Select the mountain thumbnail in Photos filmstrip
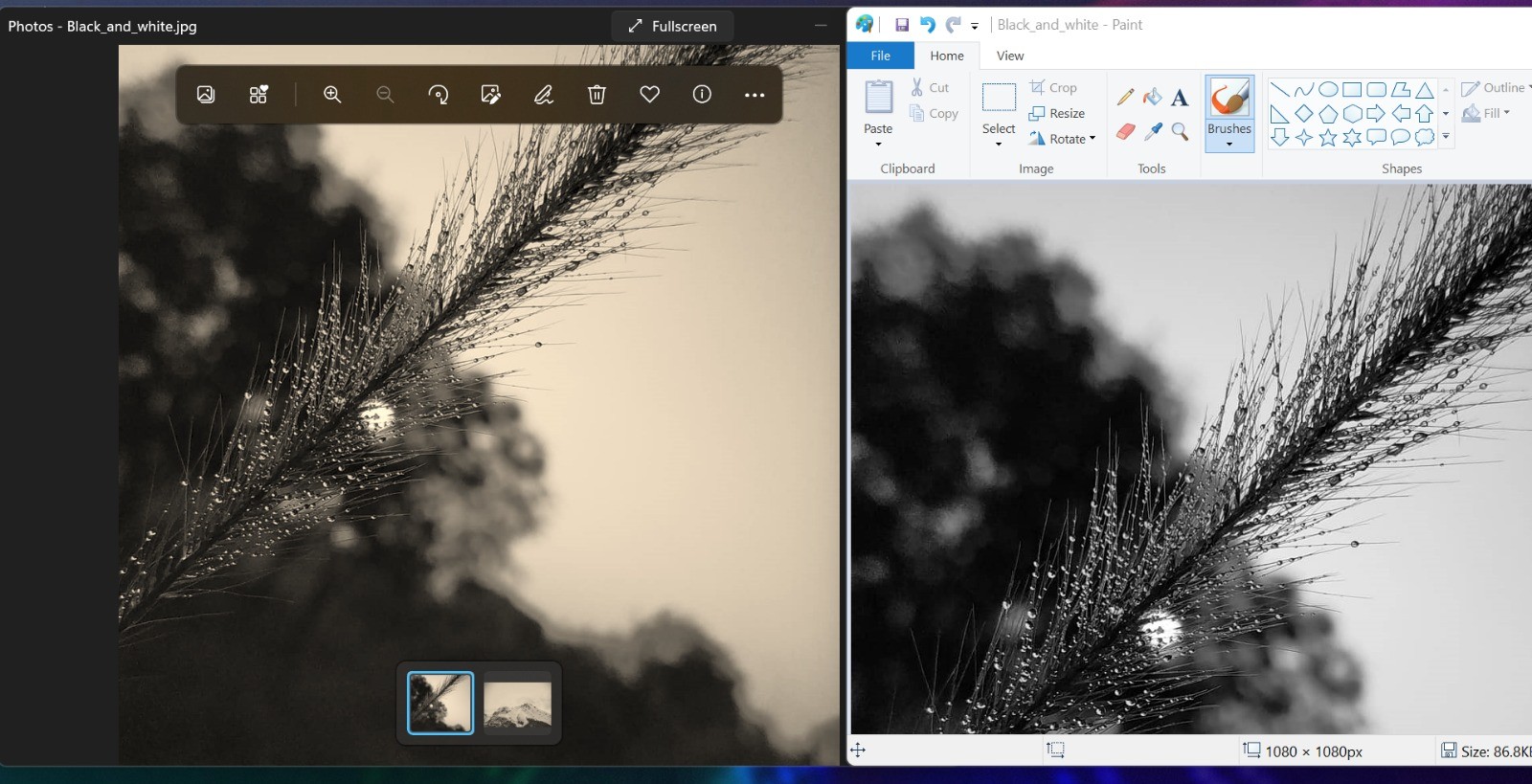The height and width of the screenshot is (784, 1532). (518, 704)
